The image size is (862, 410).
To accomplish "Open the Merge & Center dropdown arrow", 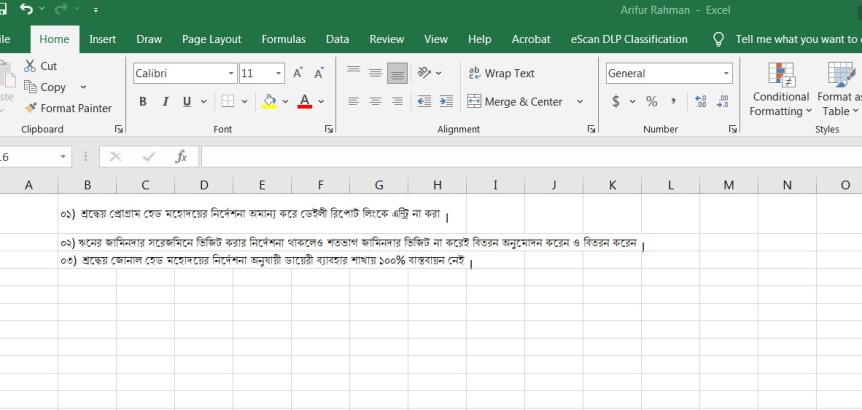I will click(x=580, y=102).
